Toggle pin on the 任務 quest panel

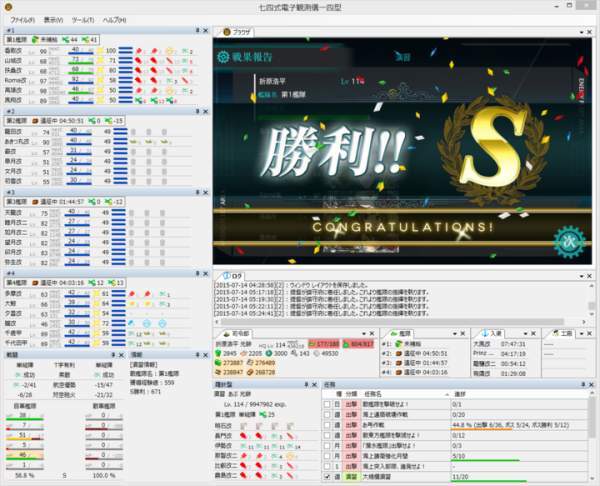[583, 384]
